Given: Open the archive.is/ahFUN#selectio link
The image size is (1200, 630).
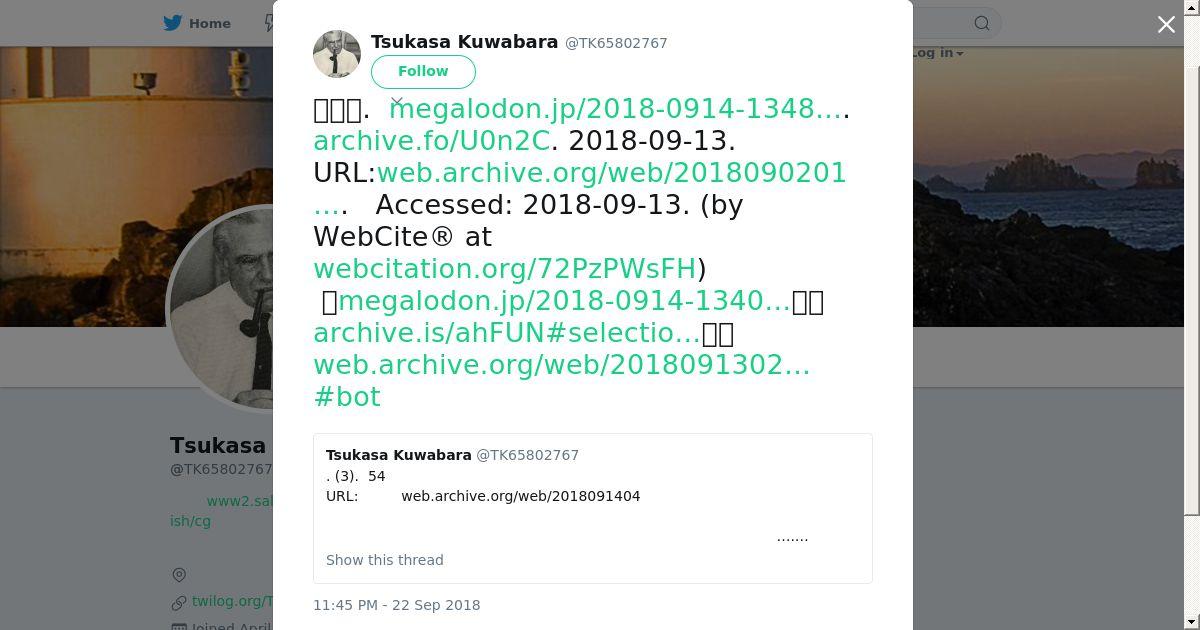Looking at the screenshot, I should [507, 333].
